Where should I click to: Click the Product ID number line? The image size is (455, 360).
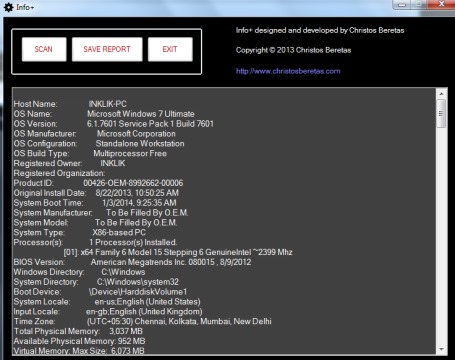98,183
